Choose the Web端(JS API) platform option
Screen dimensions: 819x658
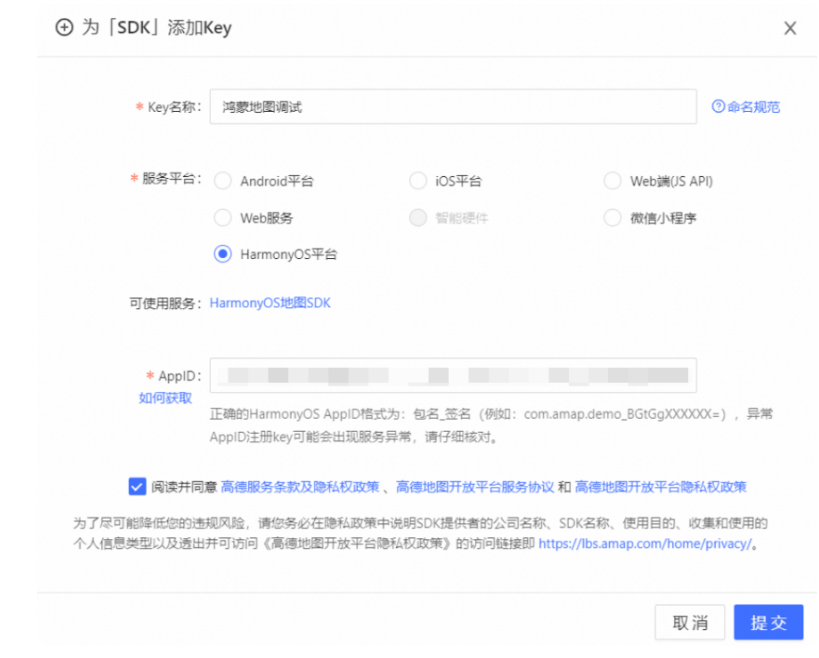click(x=612, y=181)
